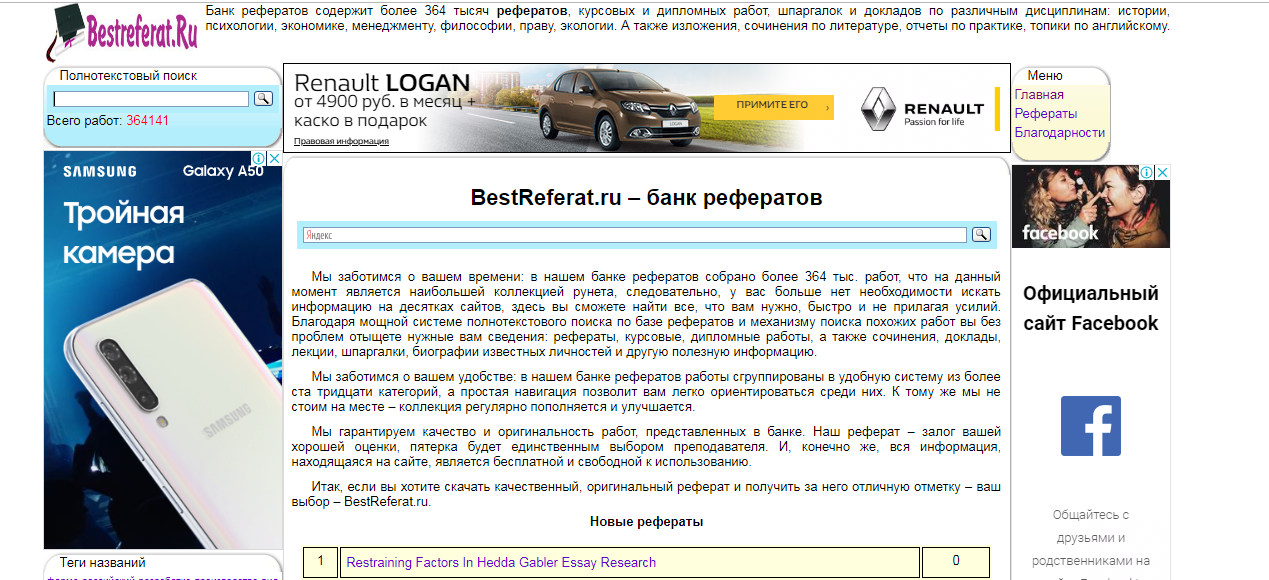The height and width of the screenshot is (580, 1269).
Task: Open the Главная menu link
Action: (1039, 95)
